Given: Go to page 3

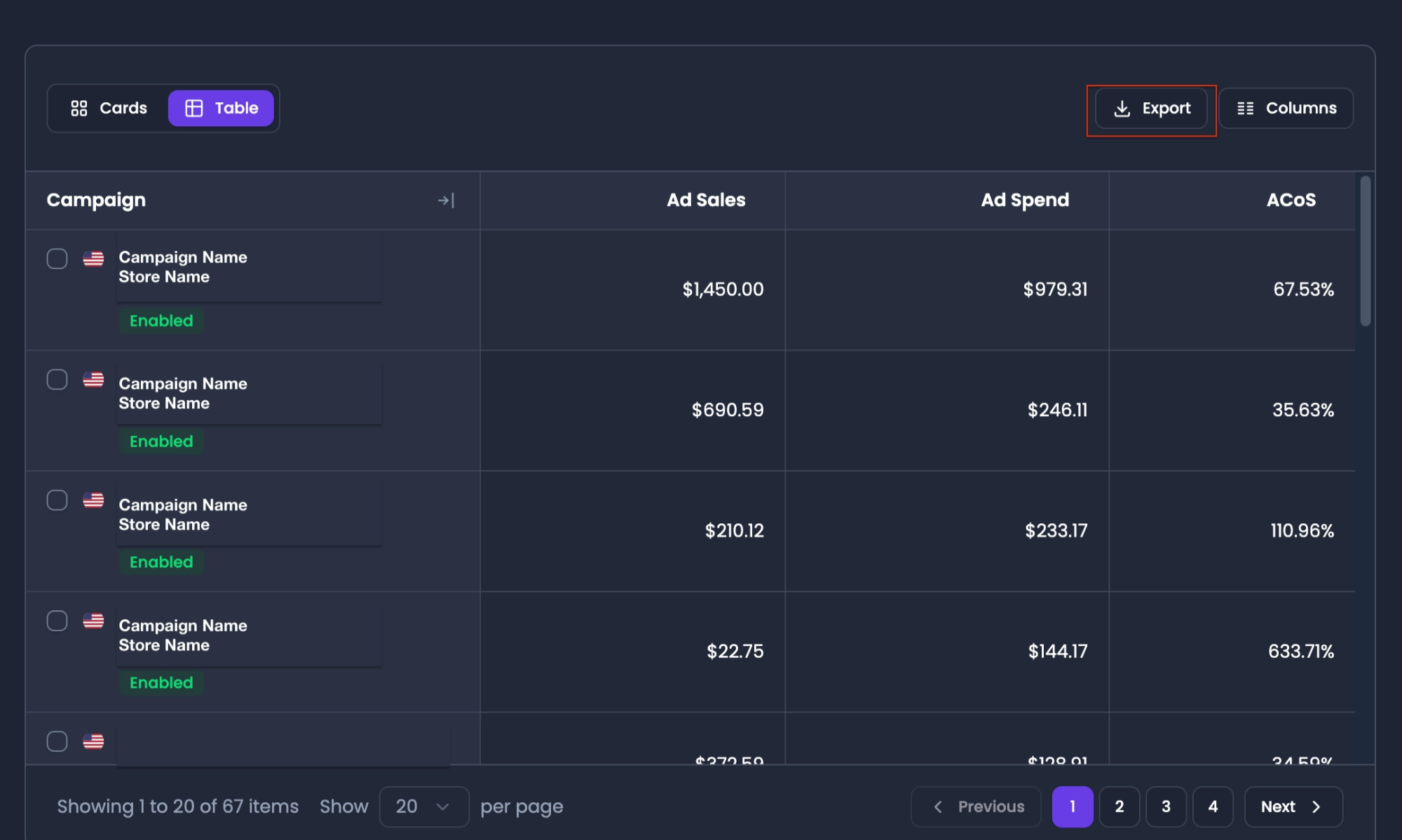Looking at the screenshot, I should coord(1166,806).
